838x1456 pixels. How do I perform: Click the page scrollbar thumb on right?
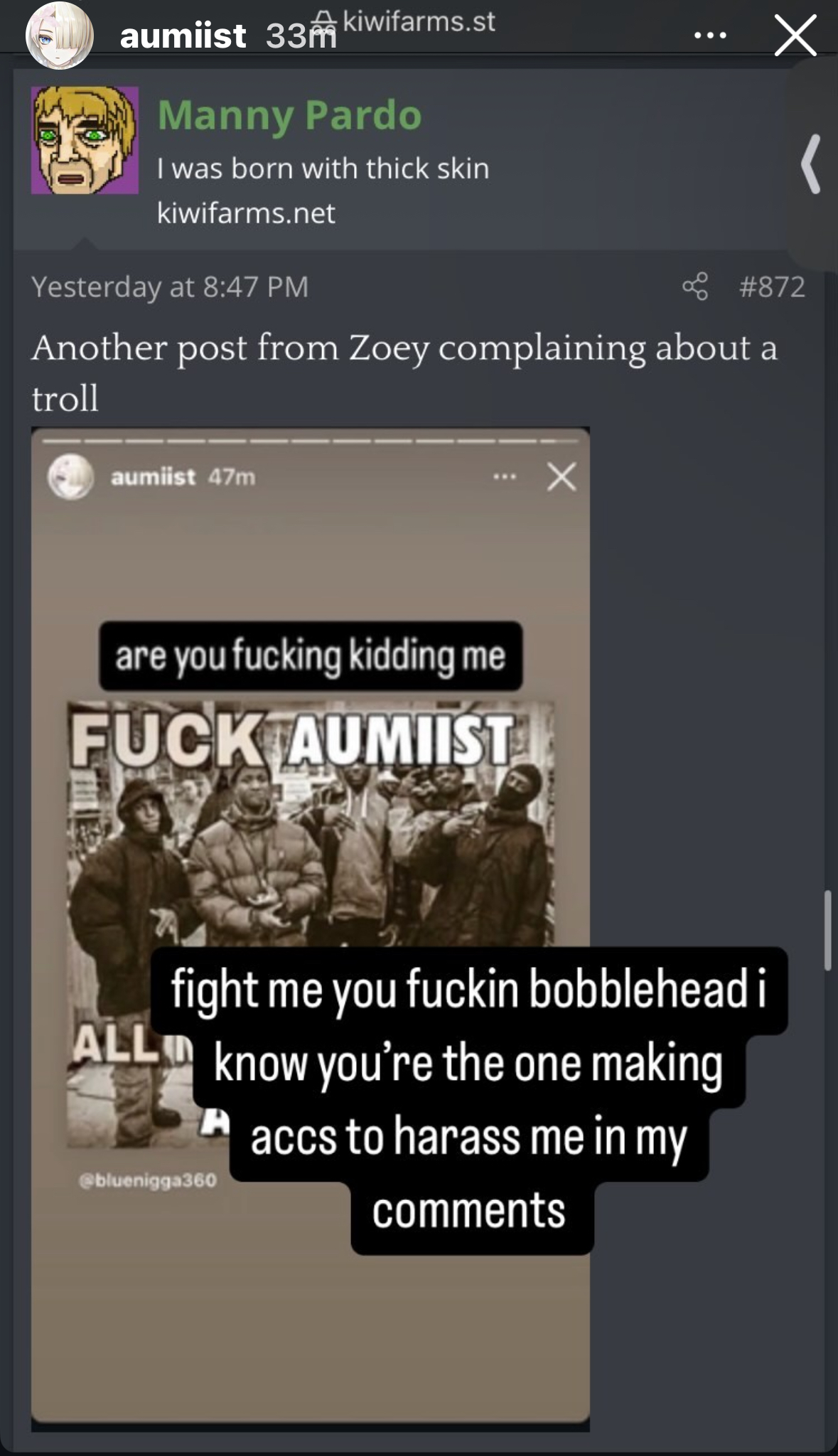827,930
